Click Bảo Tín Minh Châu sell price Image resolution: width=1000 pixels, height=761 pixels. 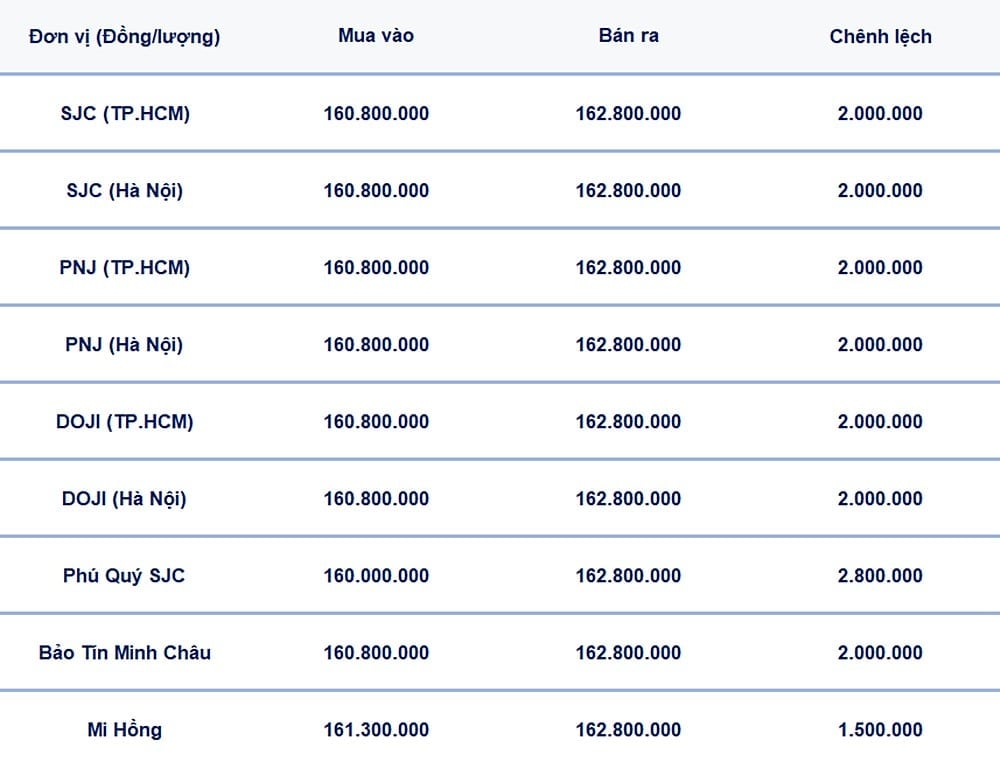coord(628,653)
